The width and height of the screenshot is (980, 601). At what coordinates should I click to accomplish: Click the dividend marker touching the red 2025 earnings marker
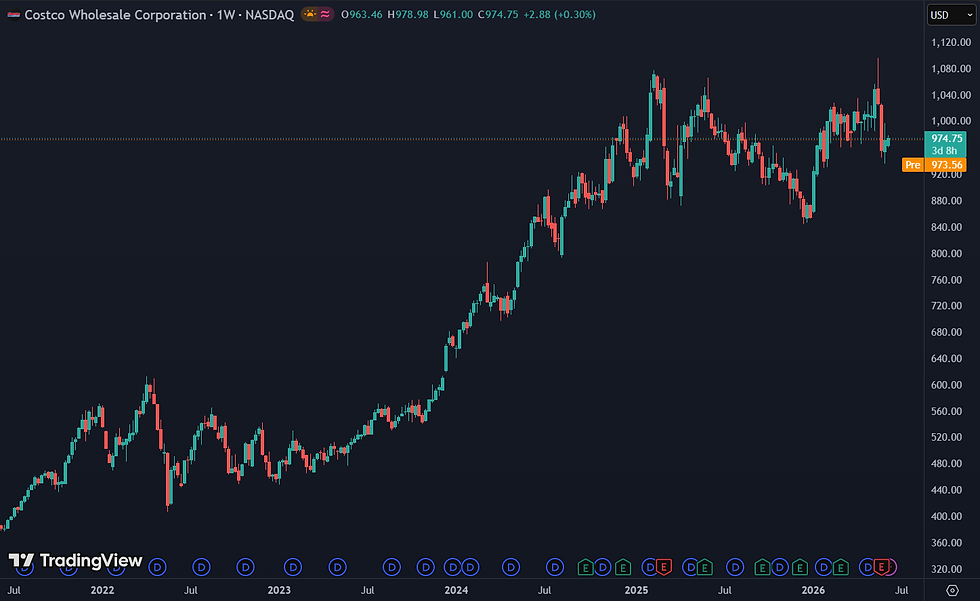pos(650,567)
